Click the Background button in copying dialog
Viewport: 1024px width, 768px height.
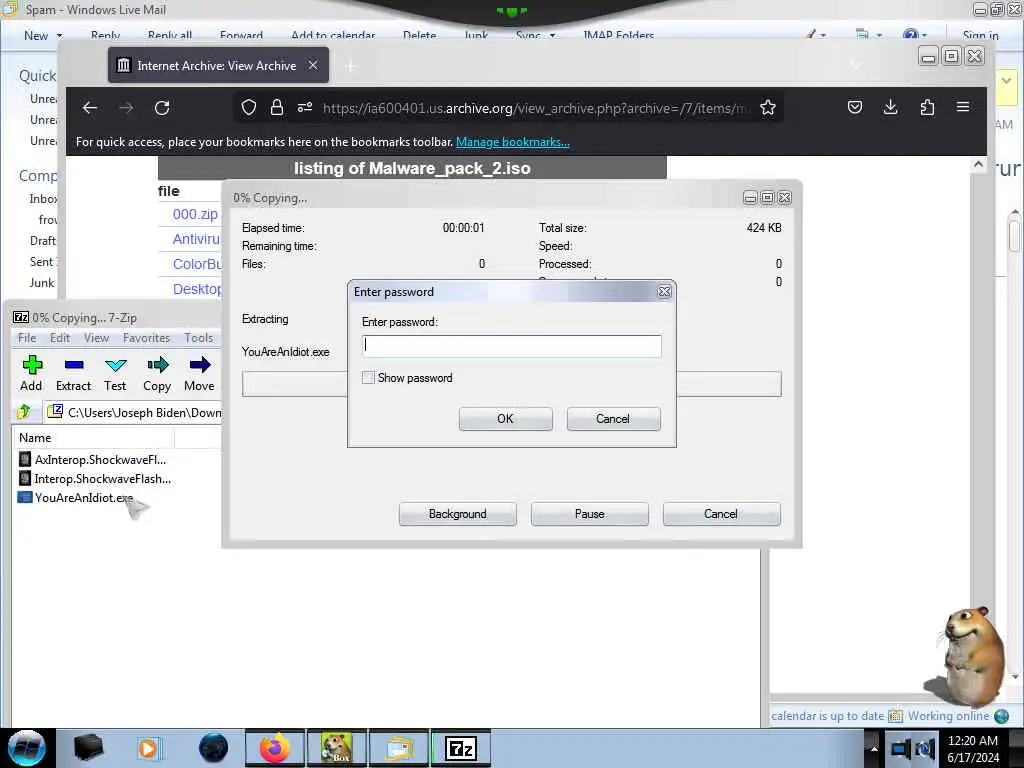click(x=458, y=514)
